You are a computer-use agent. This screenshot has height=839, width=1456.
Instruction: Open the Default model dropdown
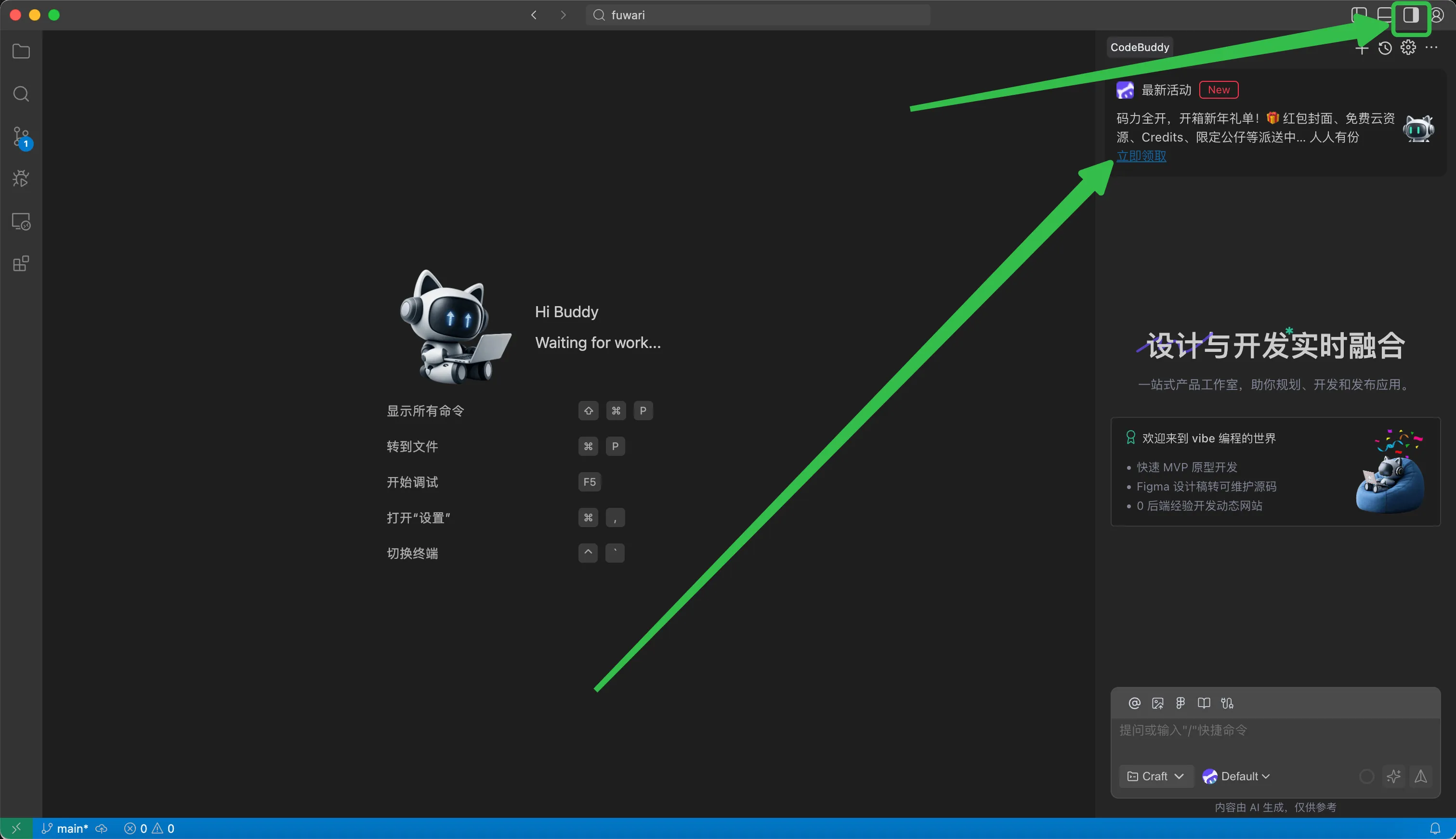(x=1236, y=776)
